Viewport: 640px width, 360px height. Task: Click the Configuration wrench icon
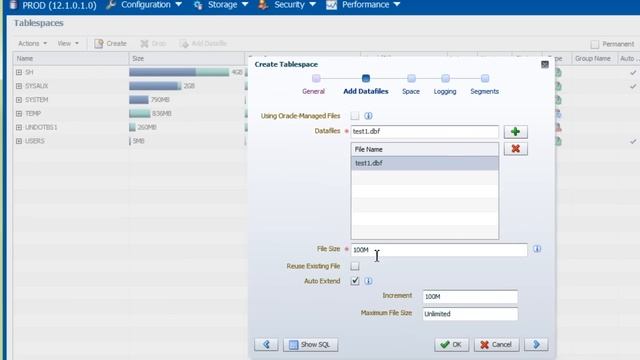(x=111, y=5)
